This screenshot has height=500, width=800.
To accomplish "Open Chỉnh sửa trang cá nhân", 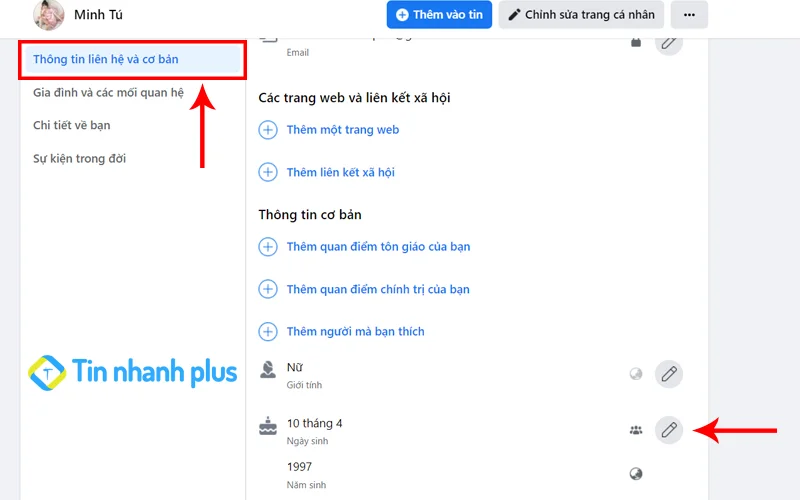I will coord(581,15).
